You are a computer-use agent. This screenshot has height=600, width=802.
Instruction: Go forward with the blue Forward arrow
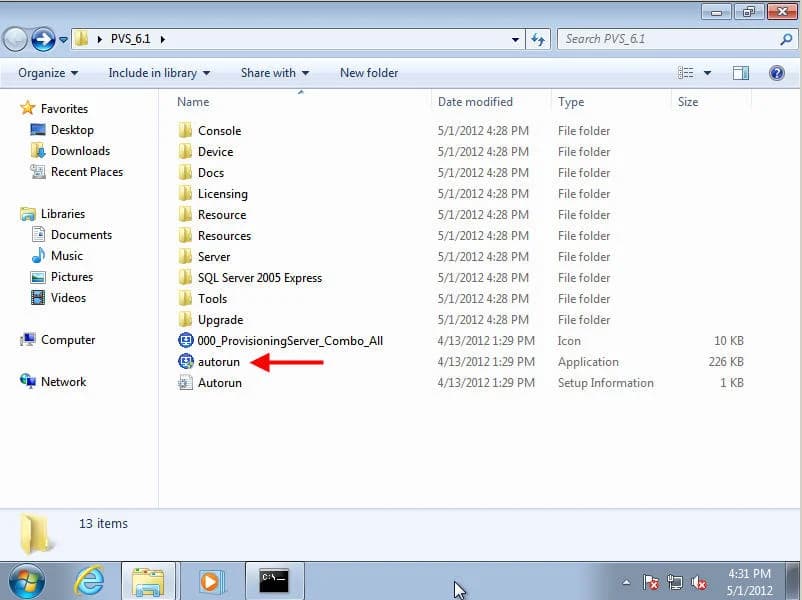tap(43, 39)
